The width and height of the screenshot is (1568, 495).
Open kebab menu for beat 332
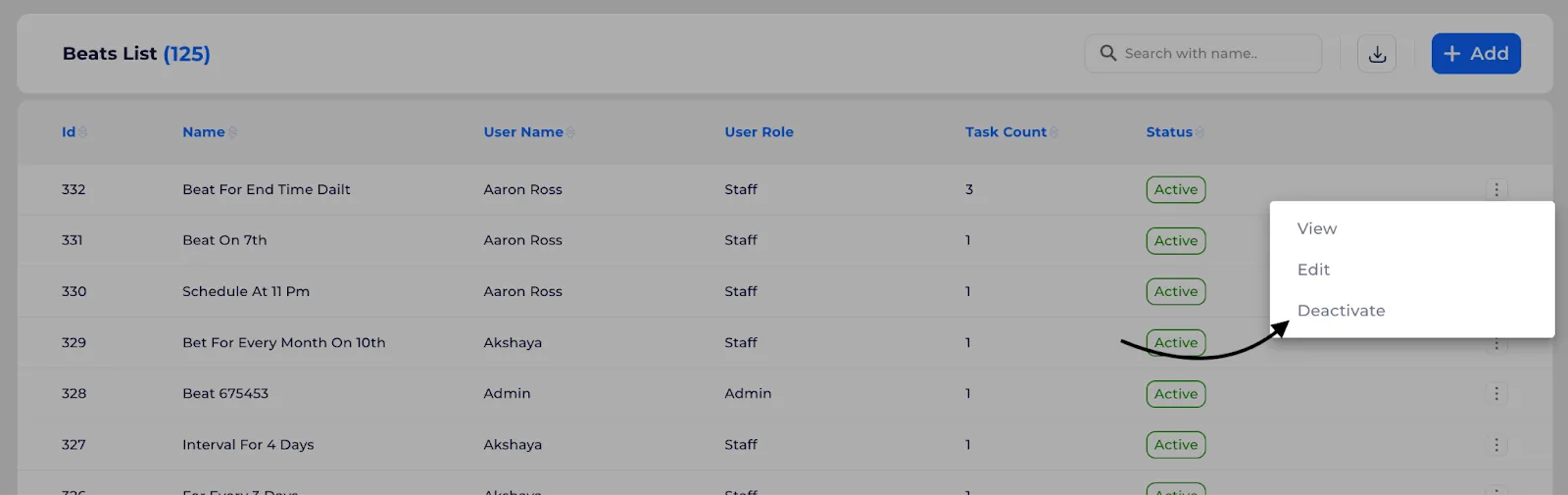point(1496,190)
